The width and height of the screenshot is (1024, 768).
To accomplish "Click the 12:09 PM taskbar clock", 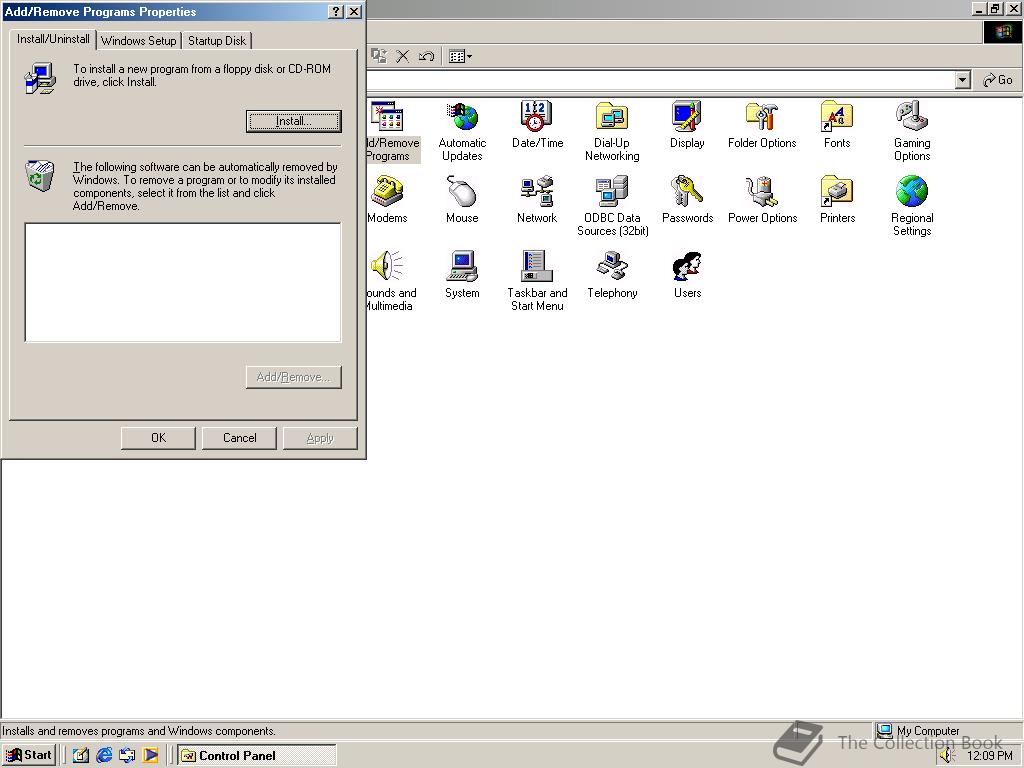I will [x=989, y=756].
